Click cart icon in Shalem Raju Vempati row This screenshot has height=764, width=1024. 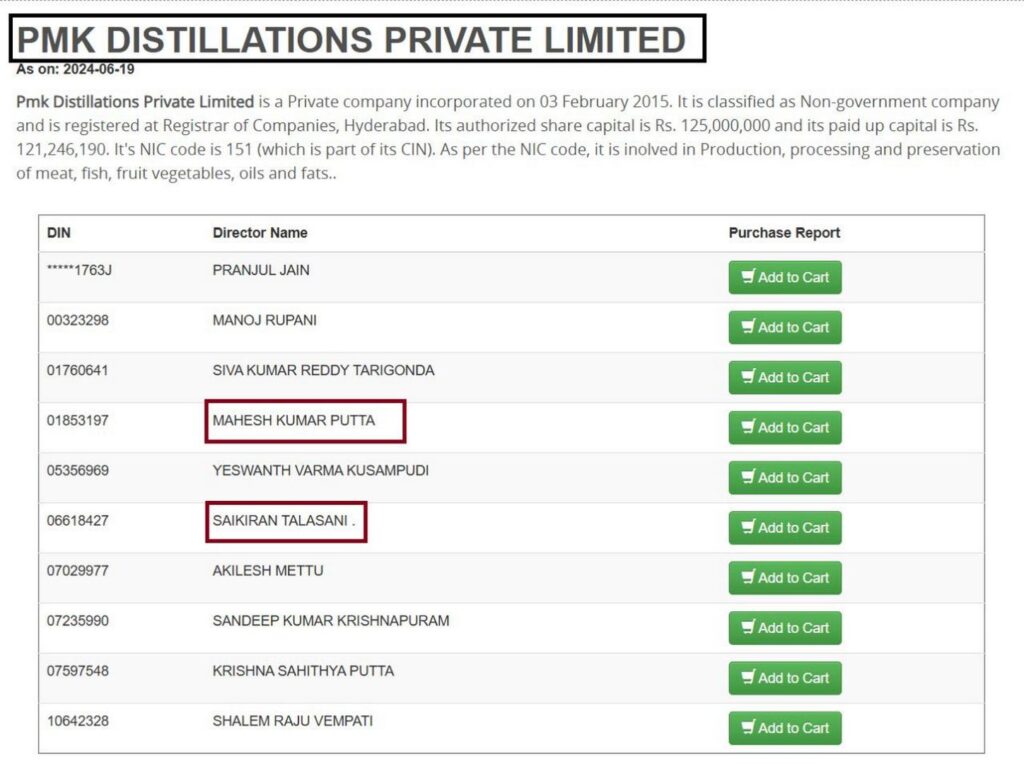[748, 727]
